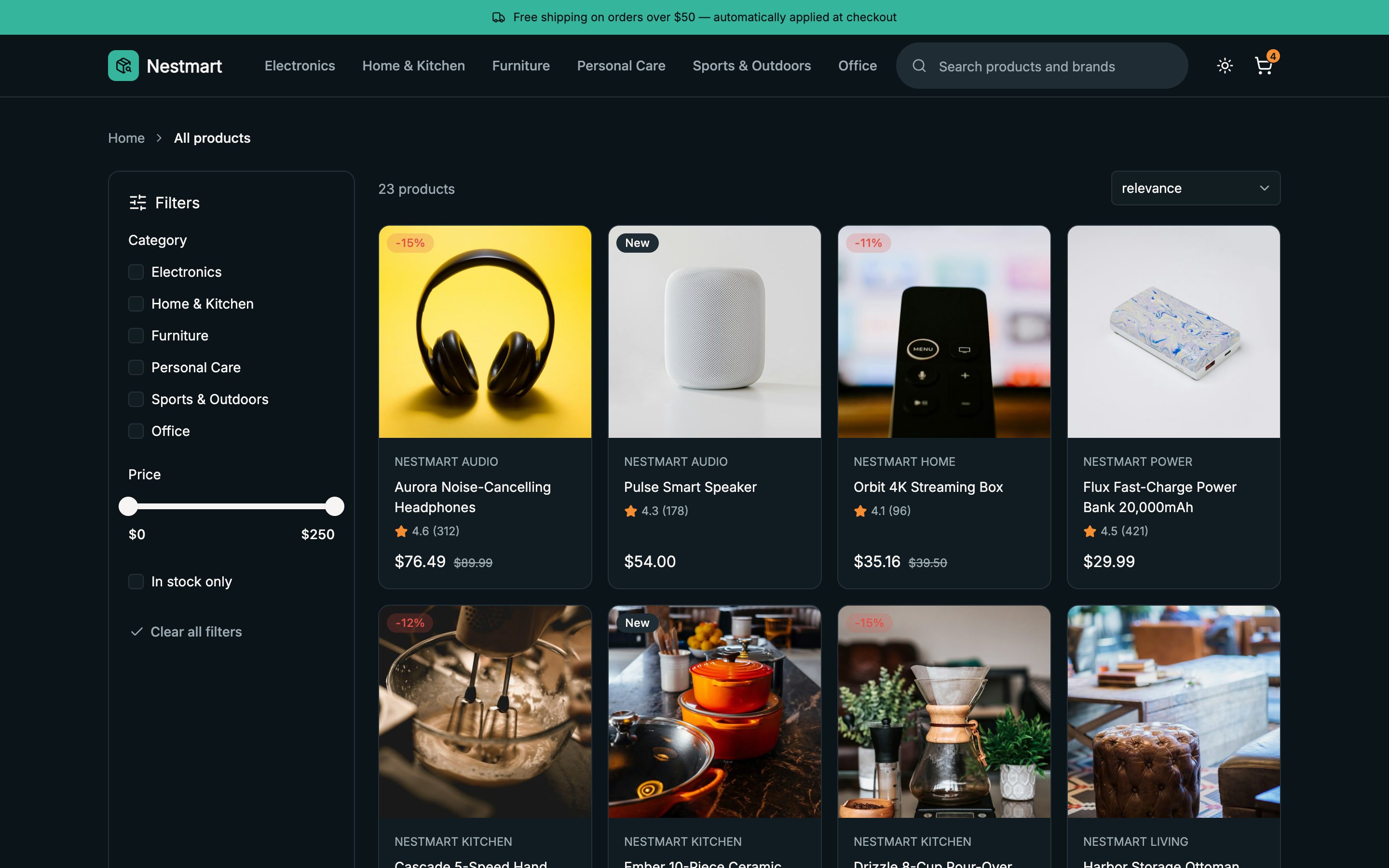Open the Orbit 4K Streaming Box title
The height and width of the screenshot is (868, 1389).
928,487
